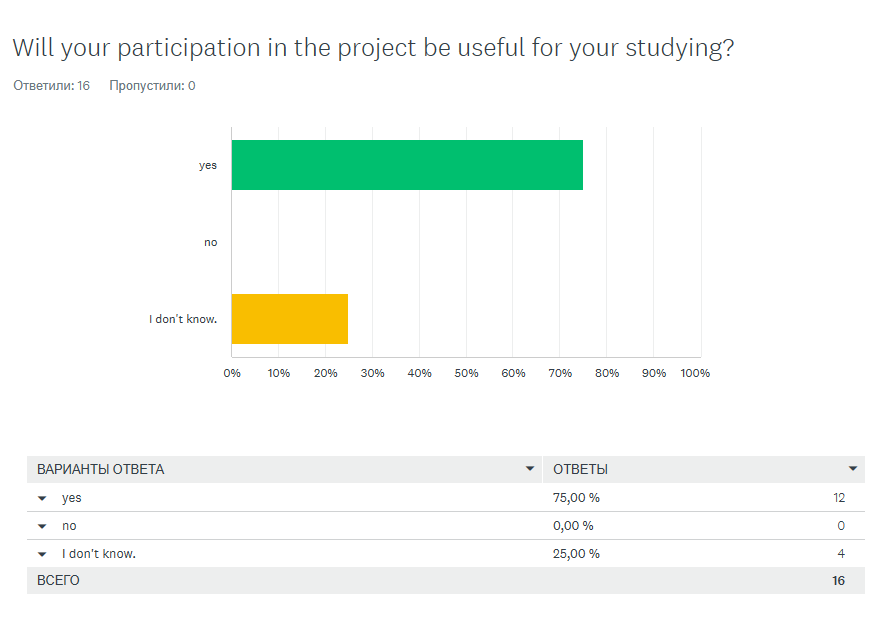Click the "75,00 %" value for yes
The width and height of the screenshot is (895, 619).
pyautogui.click(x=577, y=497)
